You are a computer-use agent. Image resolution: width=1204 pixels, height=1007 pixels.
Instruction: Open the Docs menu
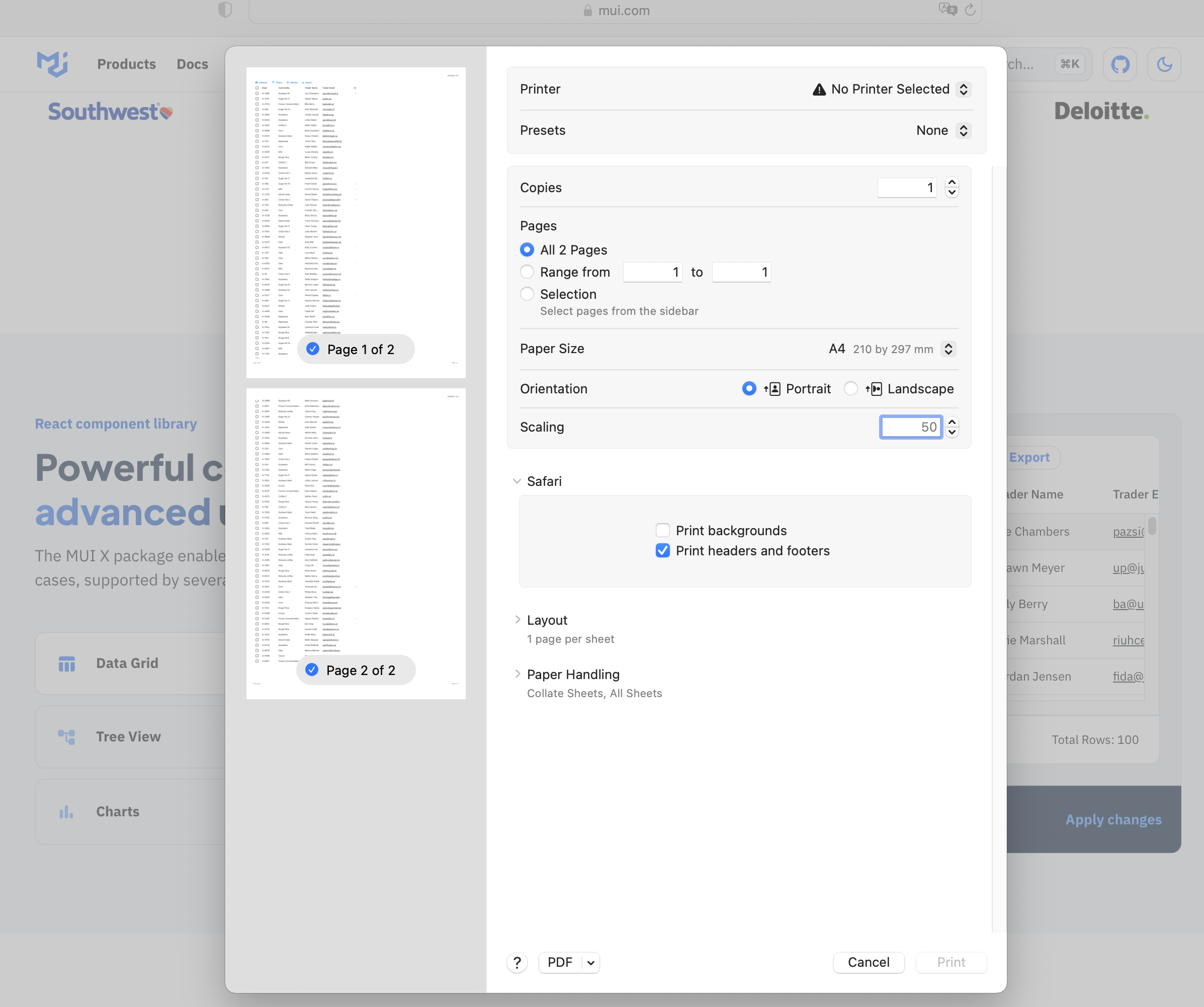pos(192,64)
